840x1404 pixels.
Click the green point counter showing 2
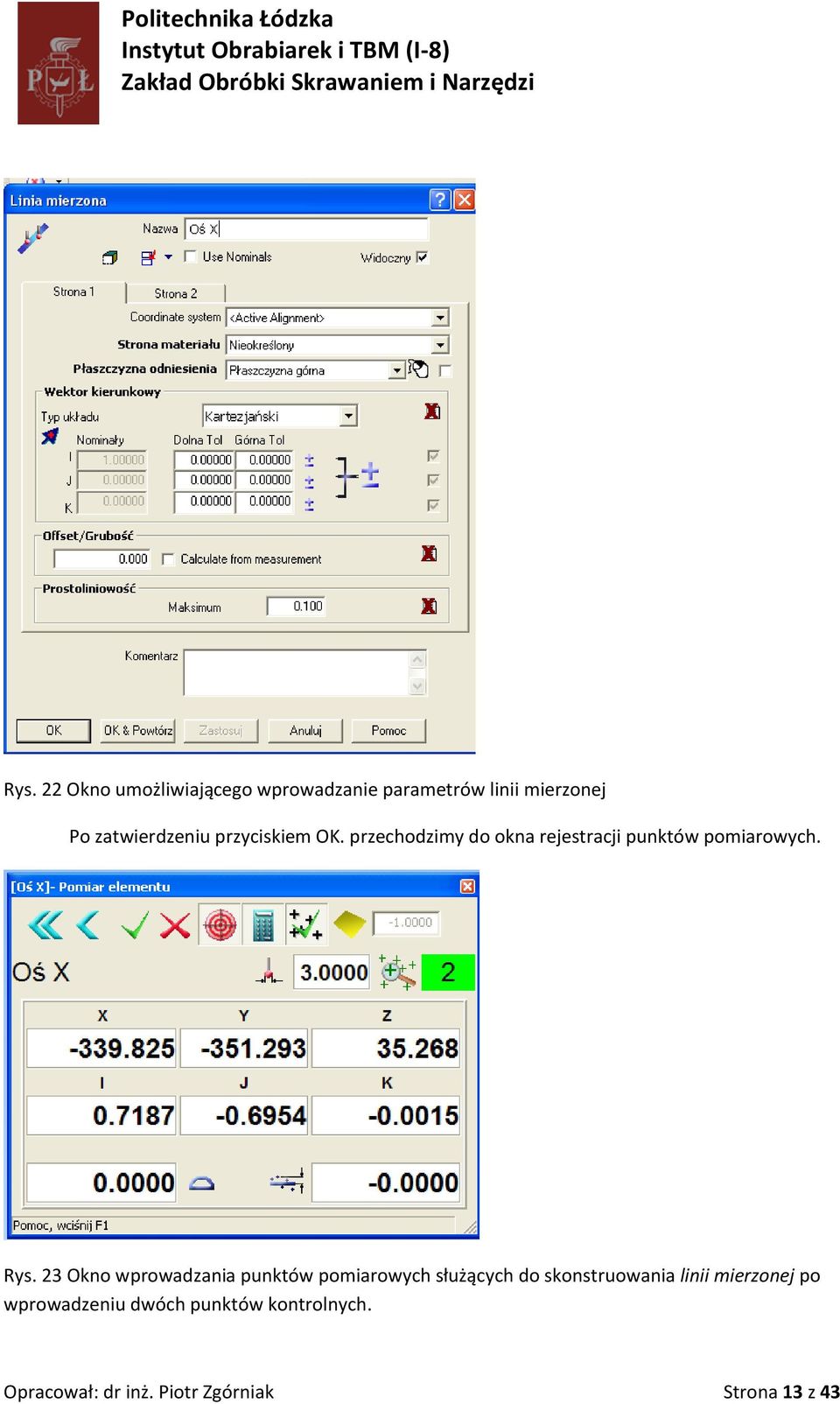pyautogui.click(x=448, y=972)
